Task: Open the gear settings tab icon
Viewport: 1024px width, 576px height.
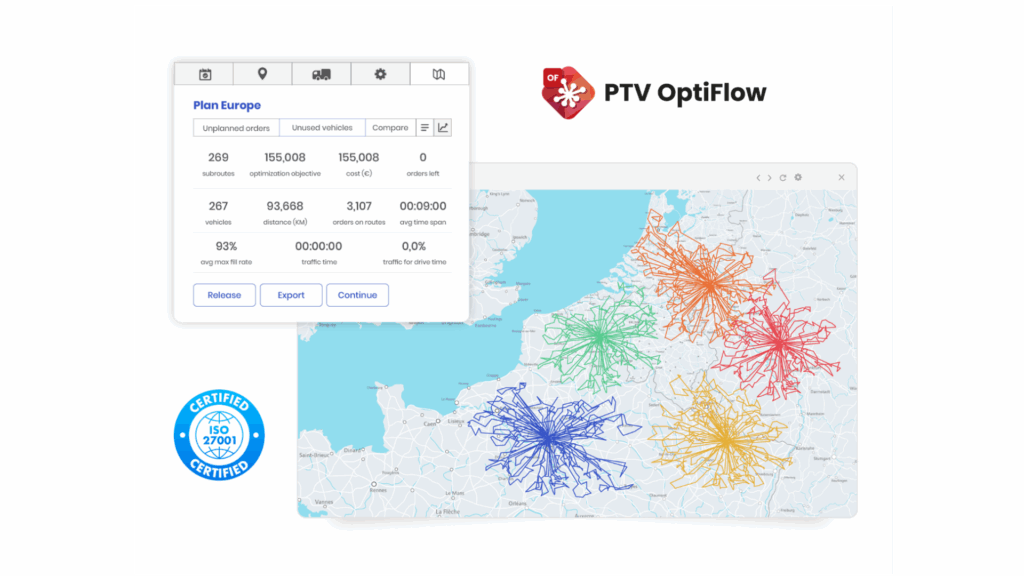Action: click(380, 73)
